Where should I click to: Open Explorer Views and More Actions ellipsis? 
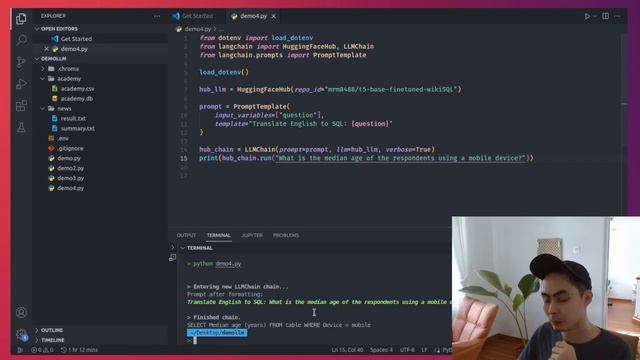click(x=157, y=16)
